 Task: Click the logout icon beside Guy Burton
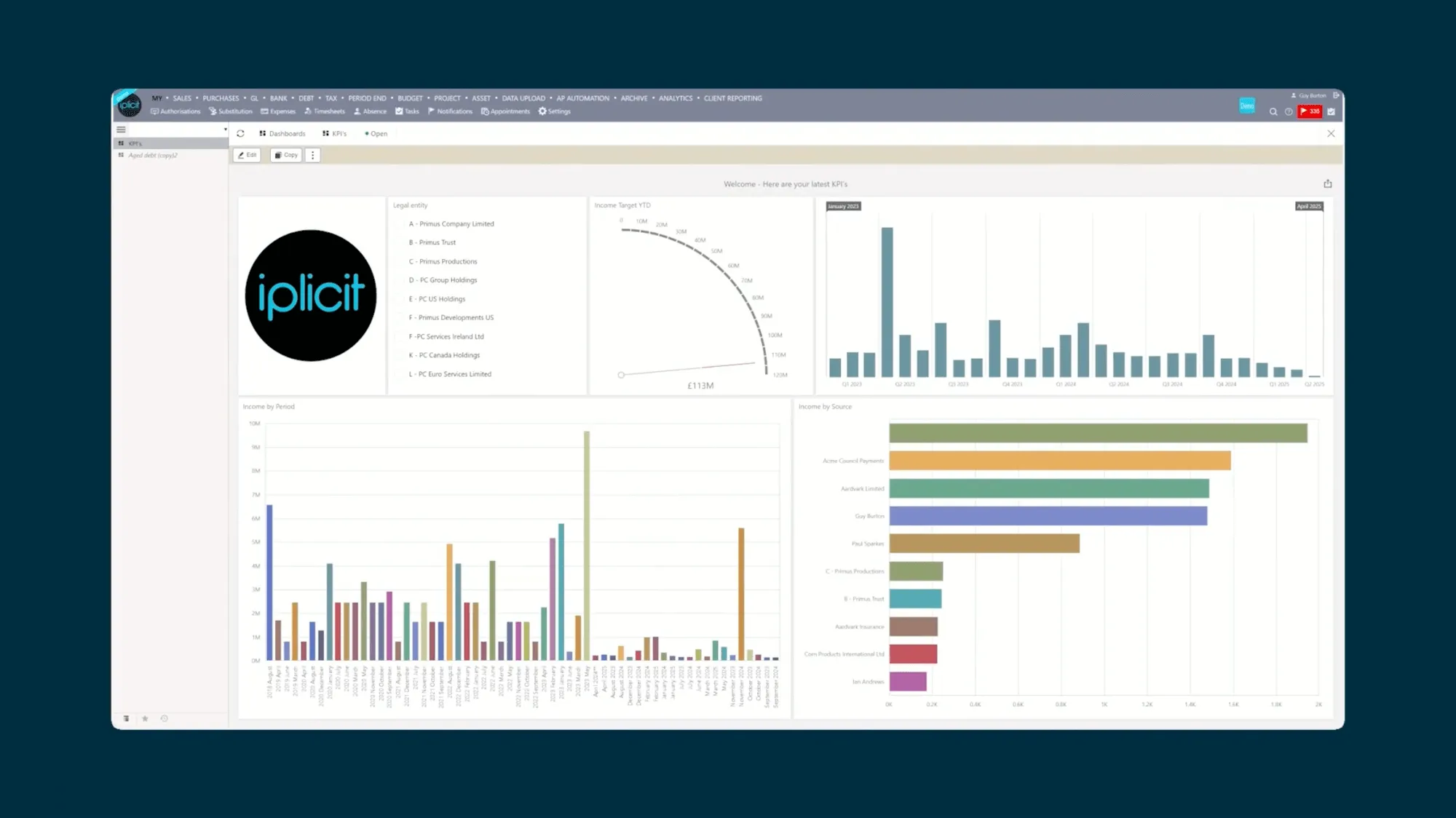[1336, 95]
